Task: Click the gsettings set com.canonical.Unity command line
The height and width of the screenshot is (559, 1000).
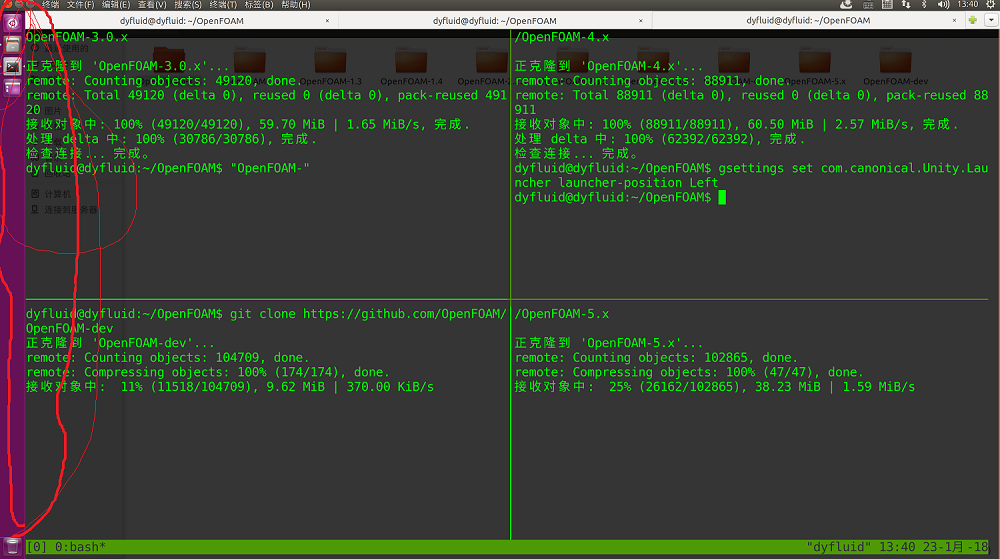Action: pos(751,175)
